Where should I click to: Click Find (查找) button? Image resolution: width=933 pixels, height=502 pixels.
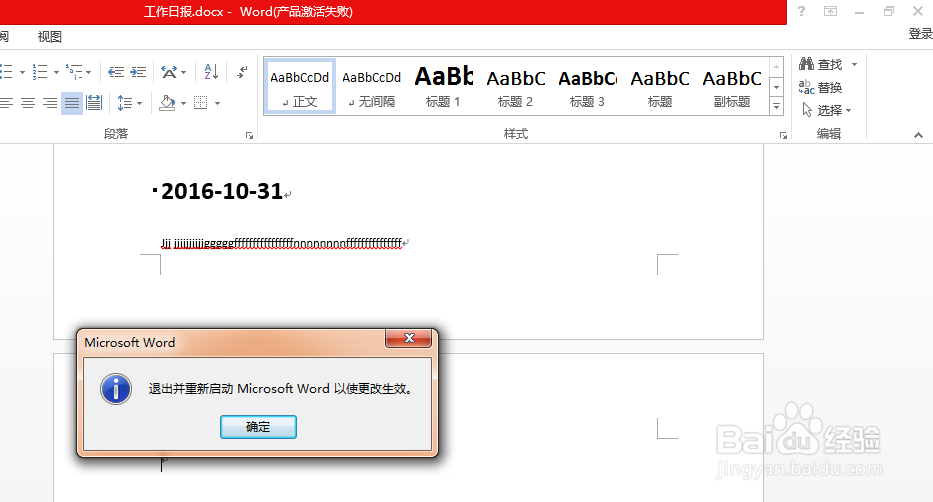pos(822,64)
